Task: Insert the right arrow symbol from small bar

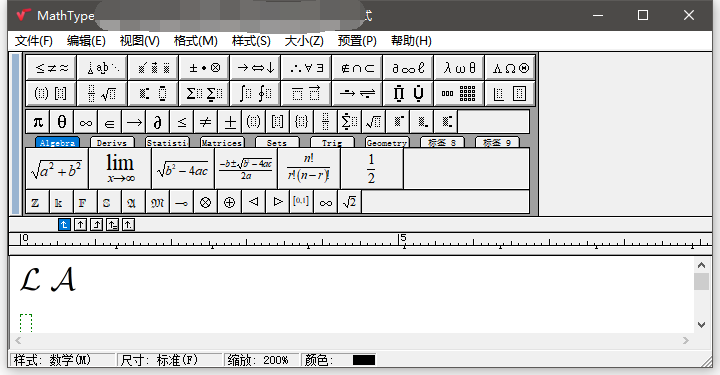Action: [134, 122]
